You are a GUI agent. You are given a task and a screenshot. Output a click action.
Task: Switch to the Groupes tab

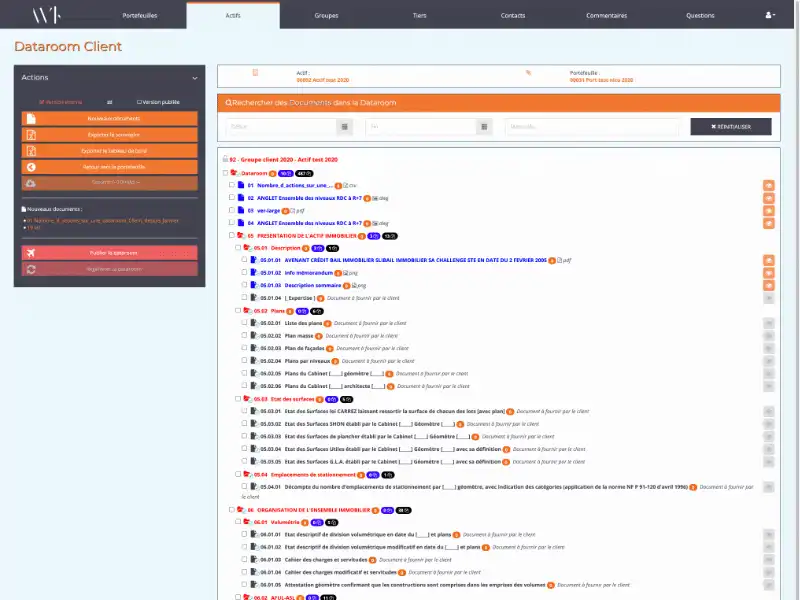tap(326, 15)
